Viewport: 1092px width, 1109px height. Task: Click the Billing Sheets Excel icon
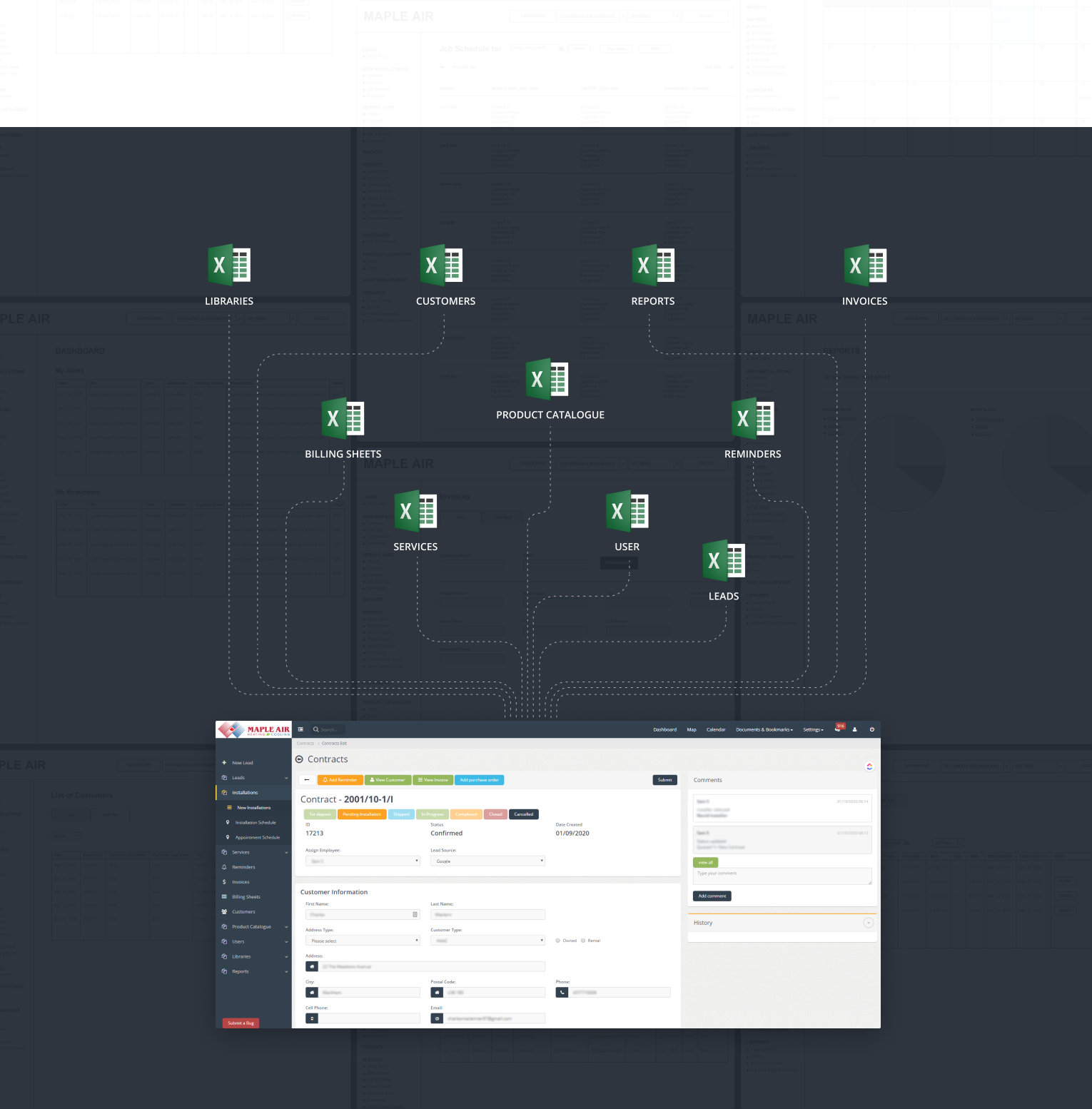343,418
